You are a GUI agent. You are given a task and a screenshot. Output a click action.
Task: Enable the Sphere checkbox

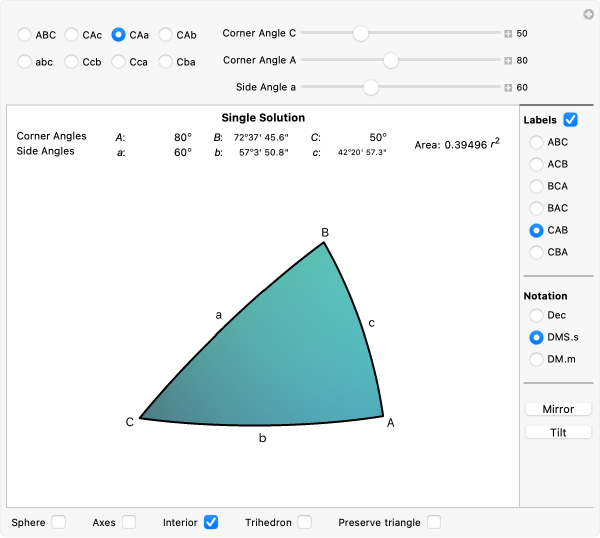tap(59, 522)
